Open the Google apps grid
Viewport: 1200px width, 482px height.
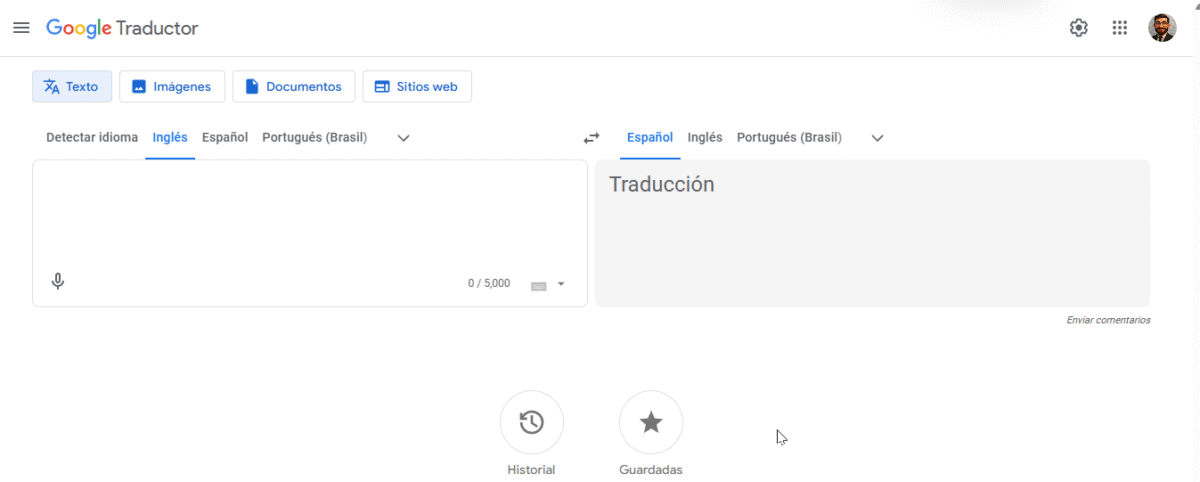point(1120,28)
